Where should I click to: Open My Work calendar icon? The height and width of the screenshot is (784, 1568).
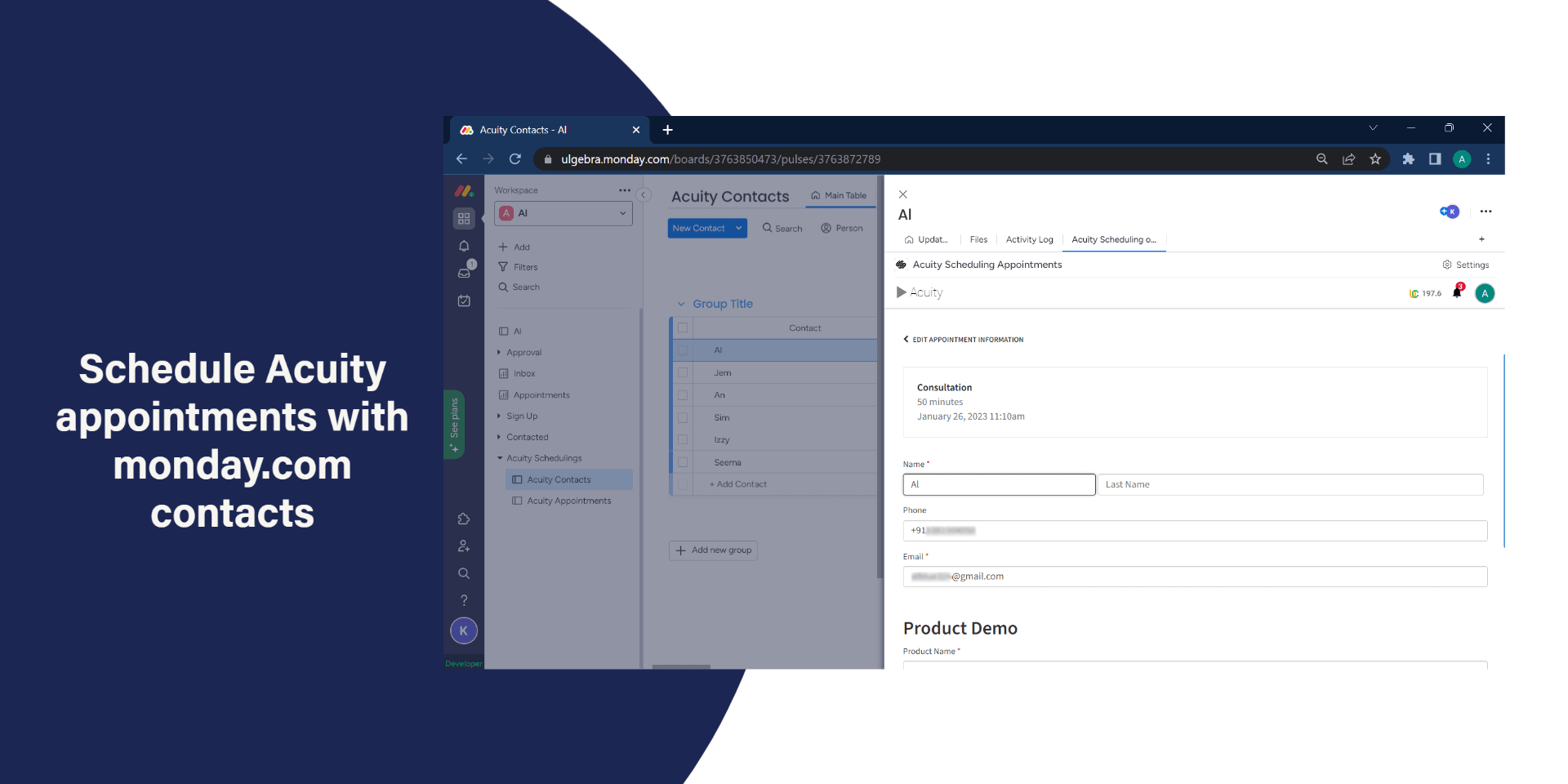pyautogui.click(x=464, y=301)
